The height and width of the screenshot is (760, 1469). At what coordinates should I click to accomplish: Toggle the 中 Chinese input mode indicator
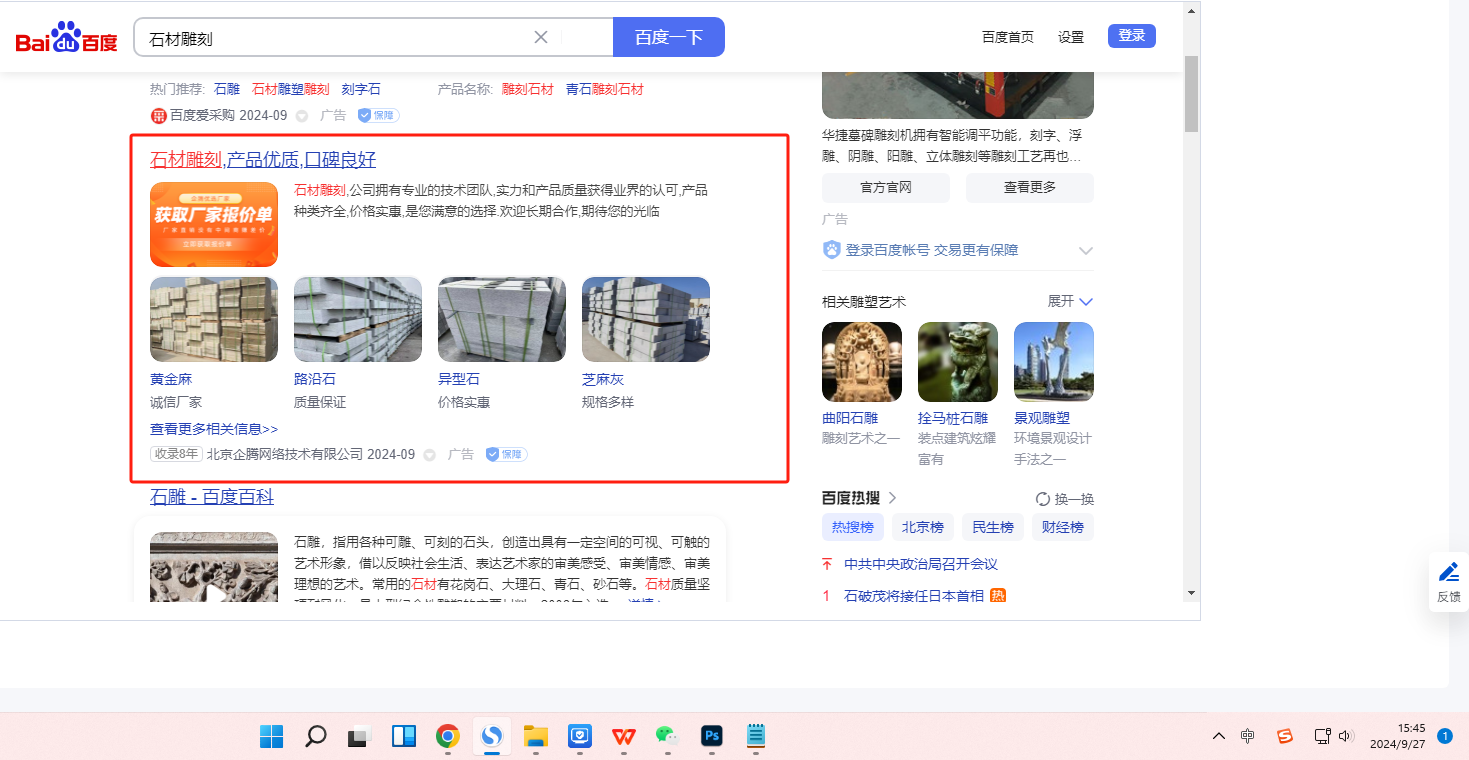(1248, 737)
